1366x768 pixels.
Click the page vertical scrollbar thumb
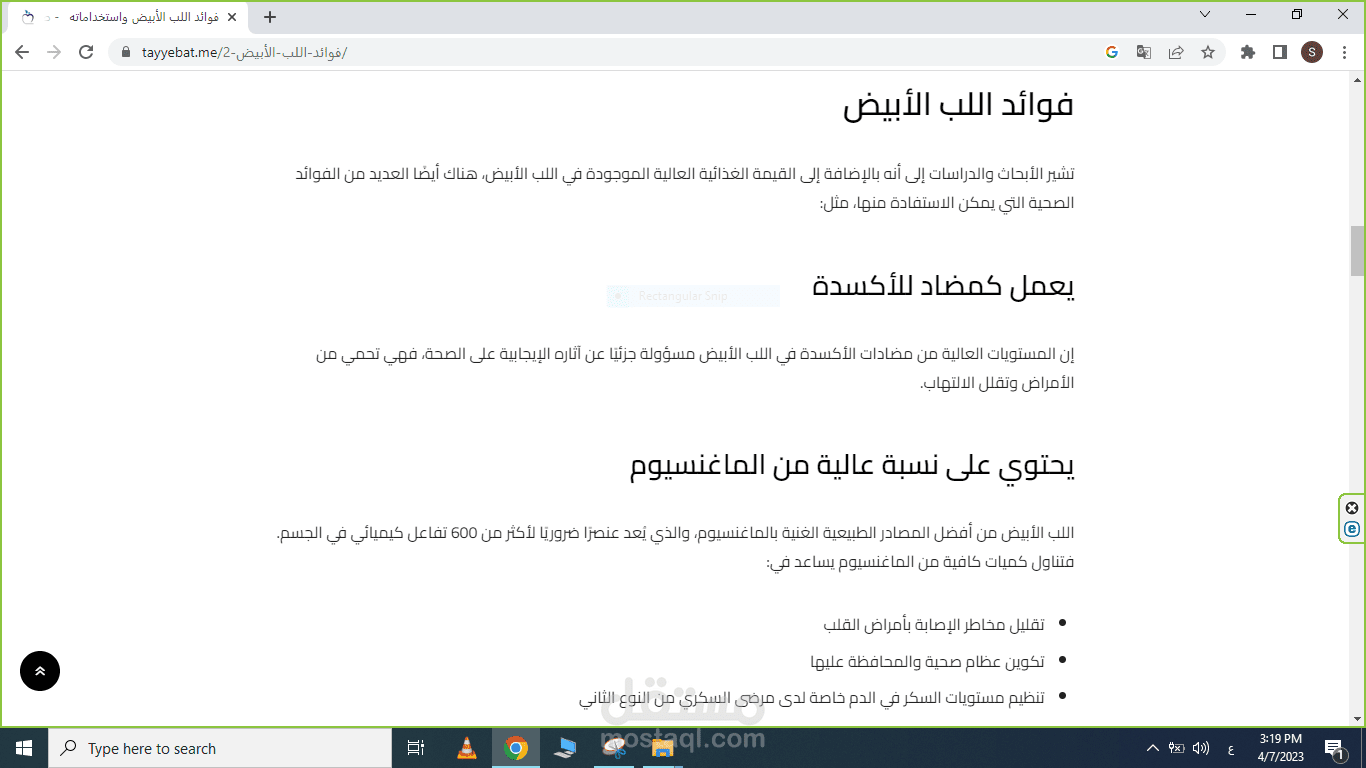1357,250
